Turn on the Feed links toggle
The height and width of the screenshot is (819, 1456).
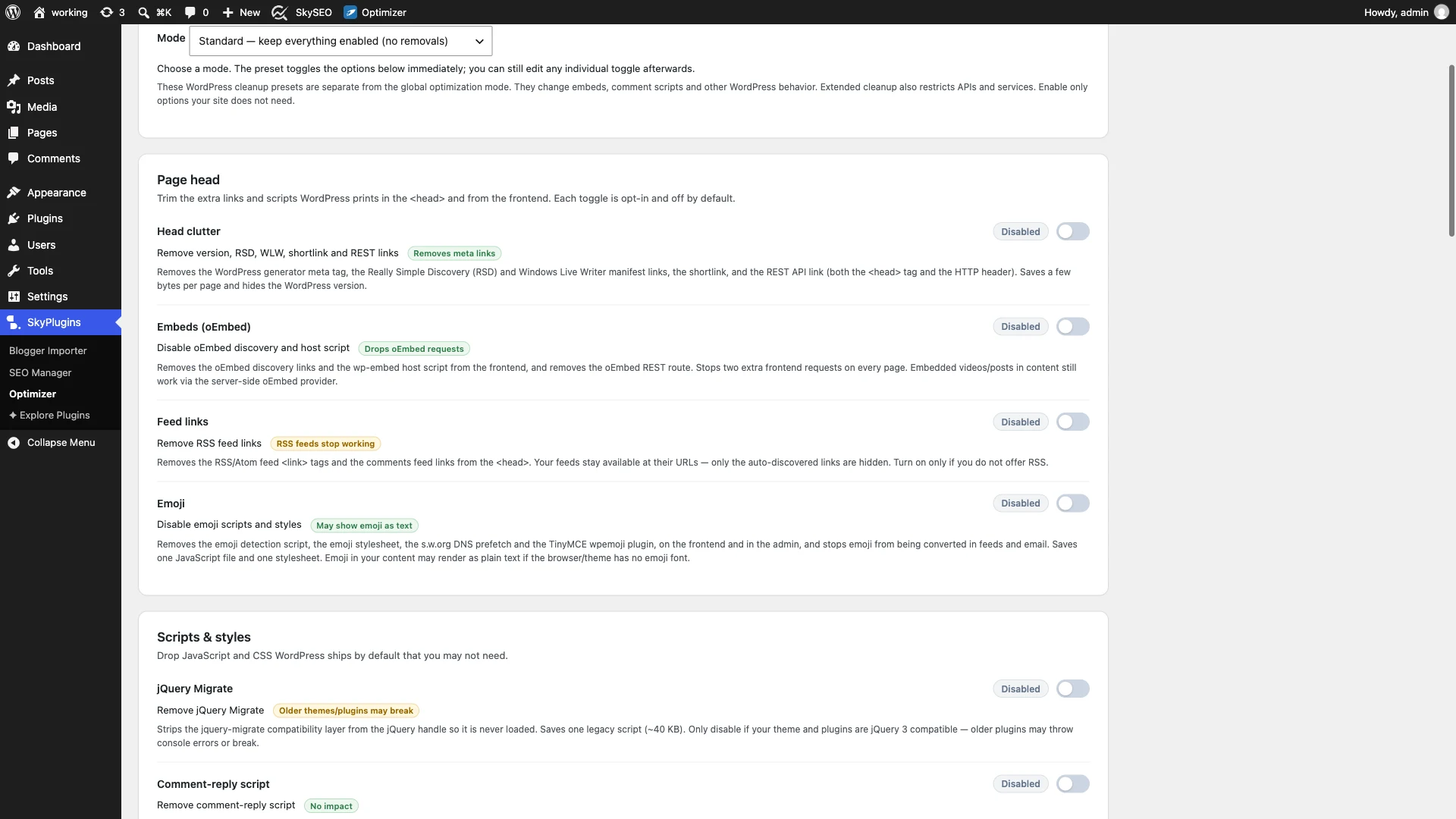point(1072,422)
